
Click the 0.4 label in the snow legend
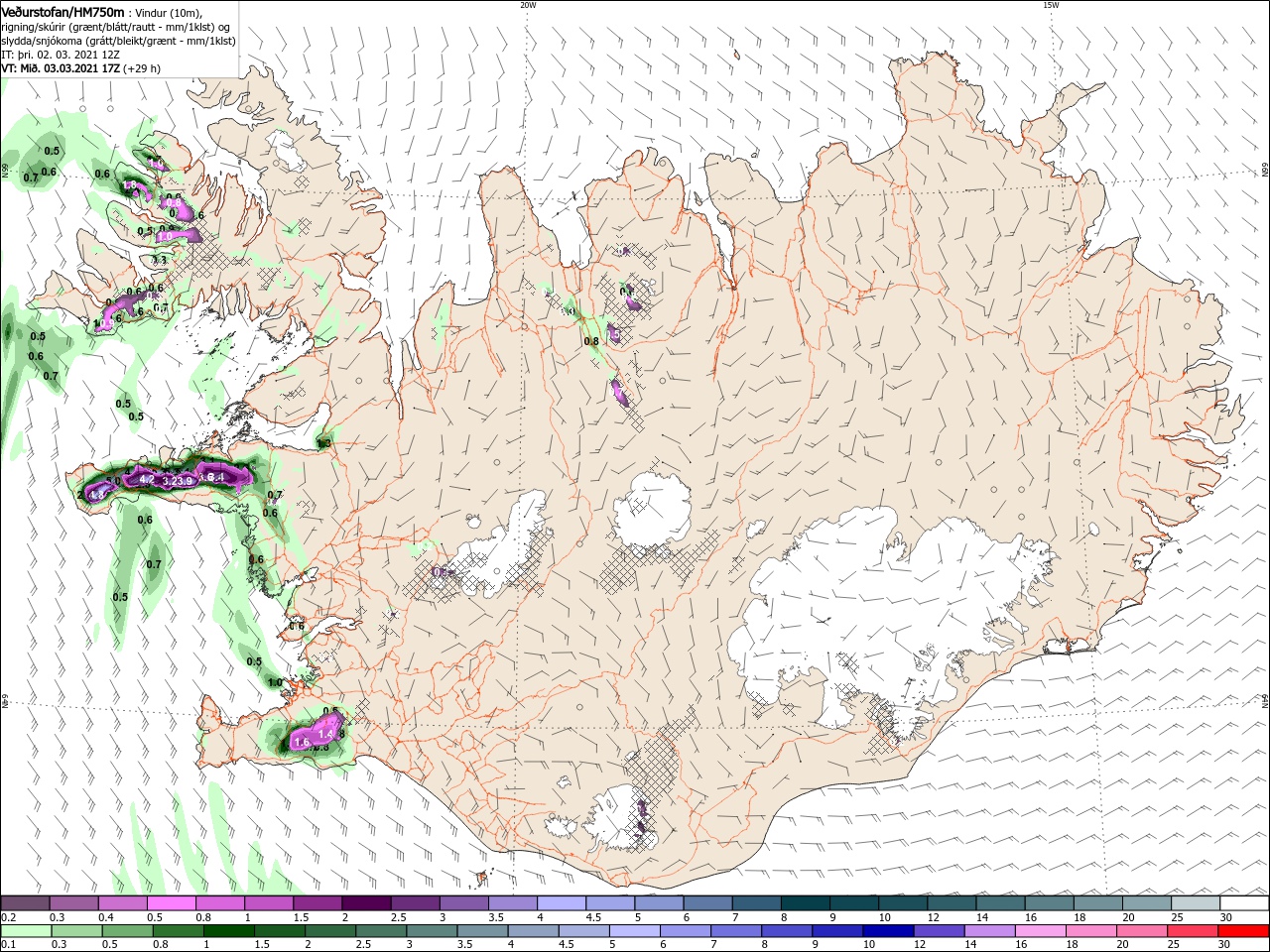click(x=106, y=917)
